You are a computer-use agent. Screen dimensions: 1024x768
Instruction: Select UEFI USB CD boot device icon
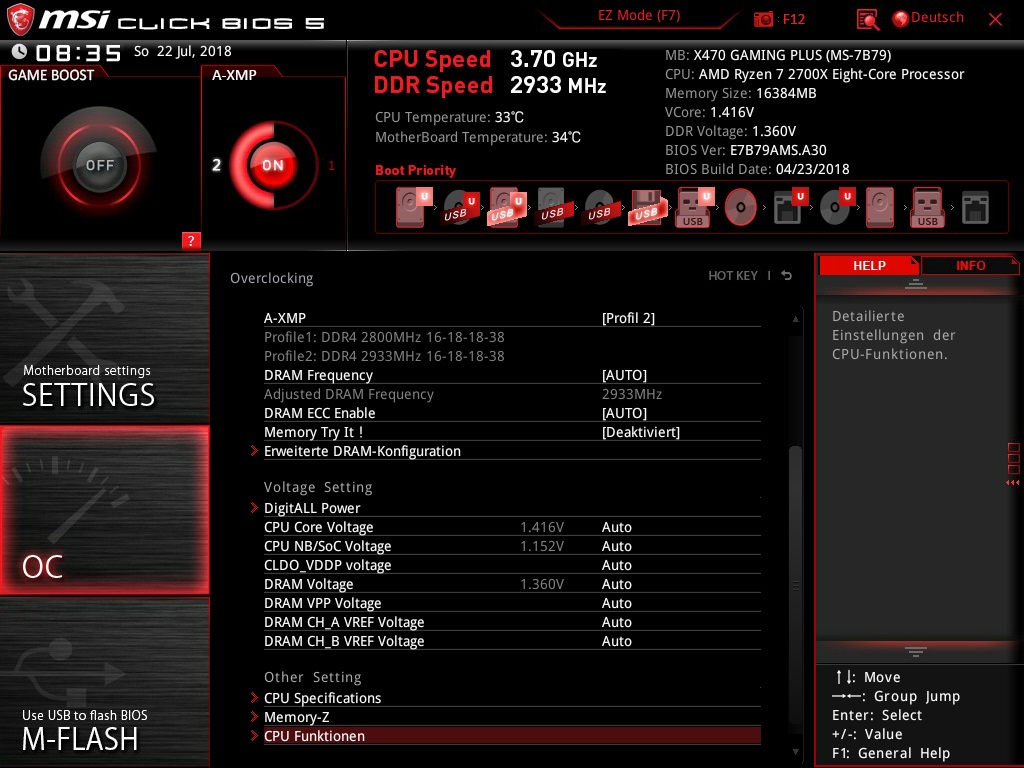click(461, 207)
